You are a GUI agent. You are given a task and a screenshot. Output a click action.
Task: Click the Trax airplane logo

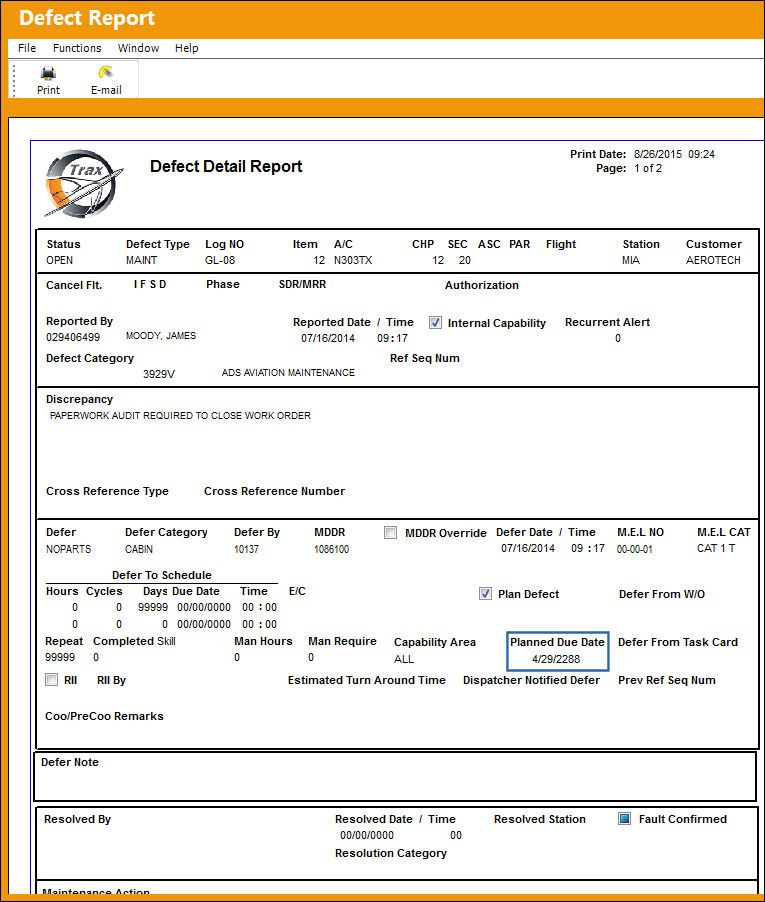click(84, 184)
